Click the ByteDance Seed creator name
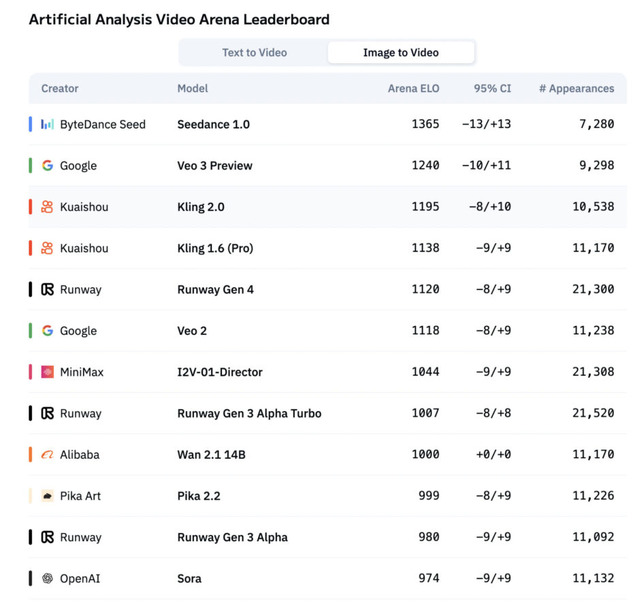This screenshot has height=616, width=640. (x=102, y=124)
